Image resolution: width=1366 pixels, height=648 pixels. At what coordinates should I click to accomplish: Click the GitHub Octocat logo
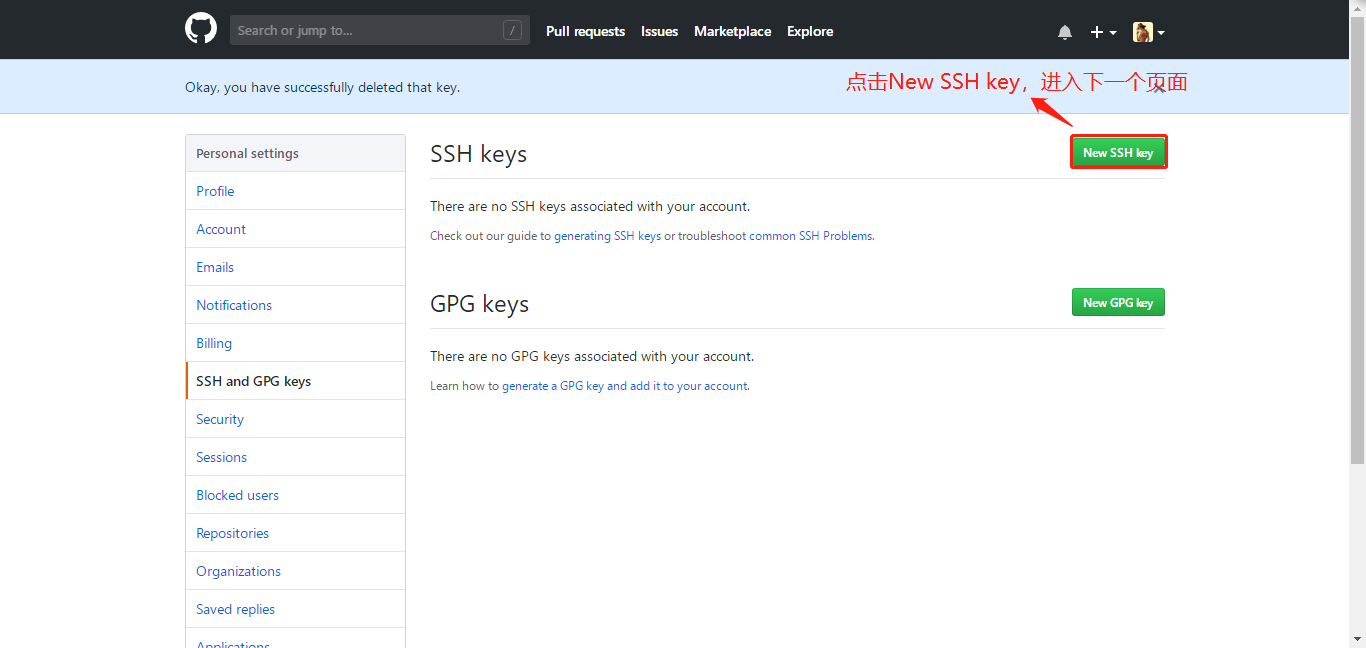(x=200, y=28)
